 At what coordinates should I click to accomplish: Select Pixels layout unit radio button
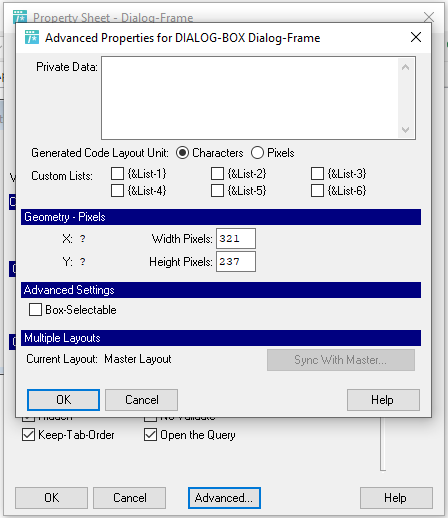[257, 153]
